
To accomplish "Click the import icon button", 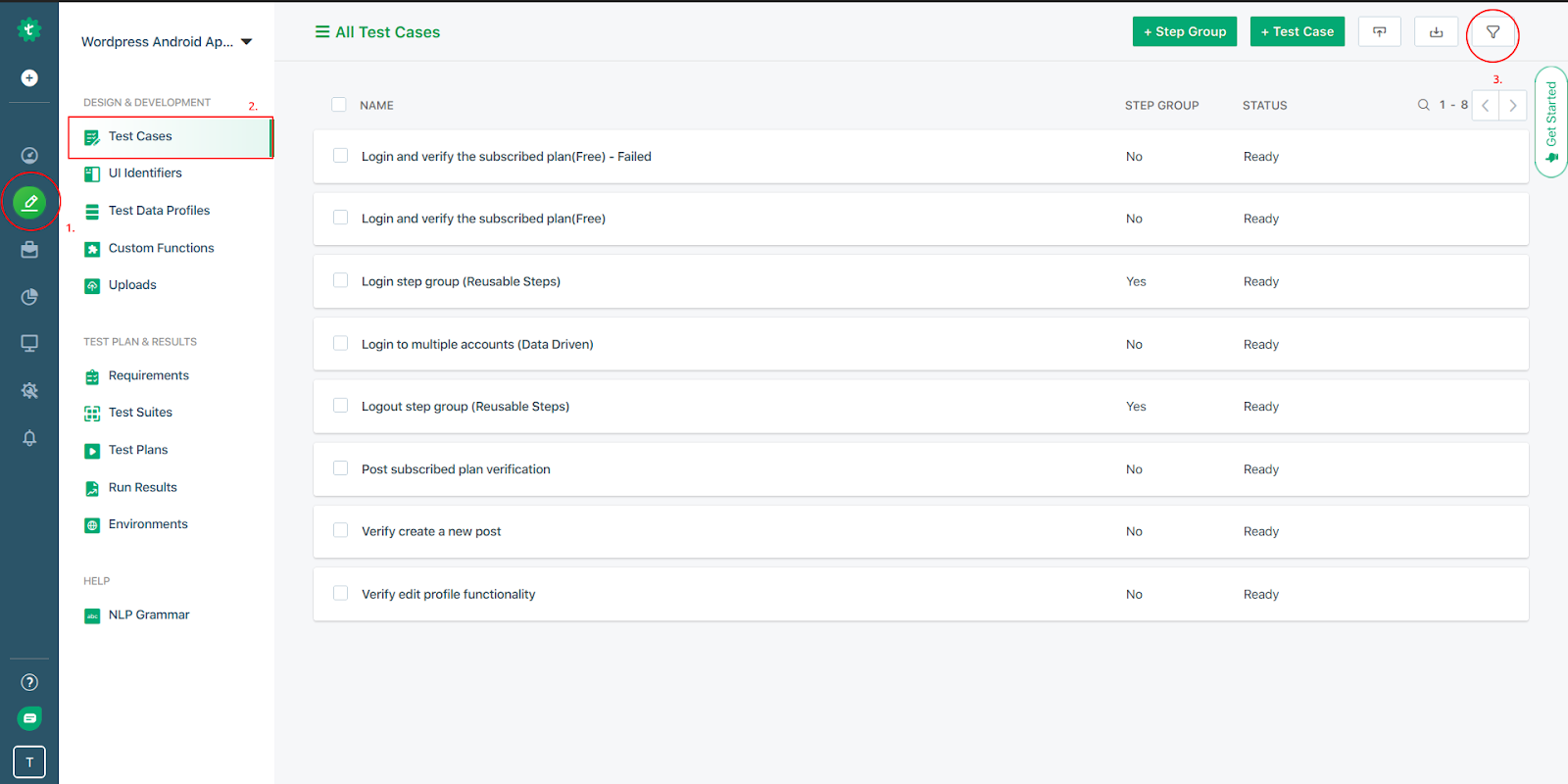I will tap(1380, 31).
